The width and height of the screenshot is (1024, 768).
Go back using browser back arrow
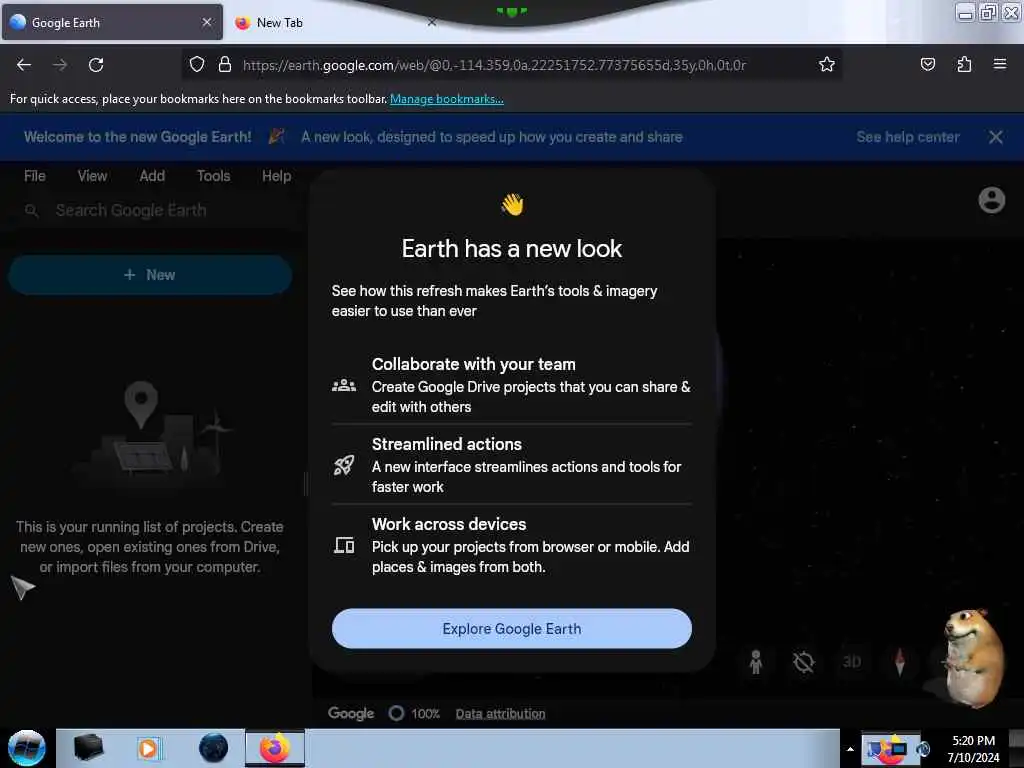click(x=24, y=65)
